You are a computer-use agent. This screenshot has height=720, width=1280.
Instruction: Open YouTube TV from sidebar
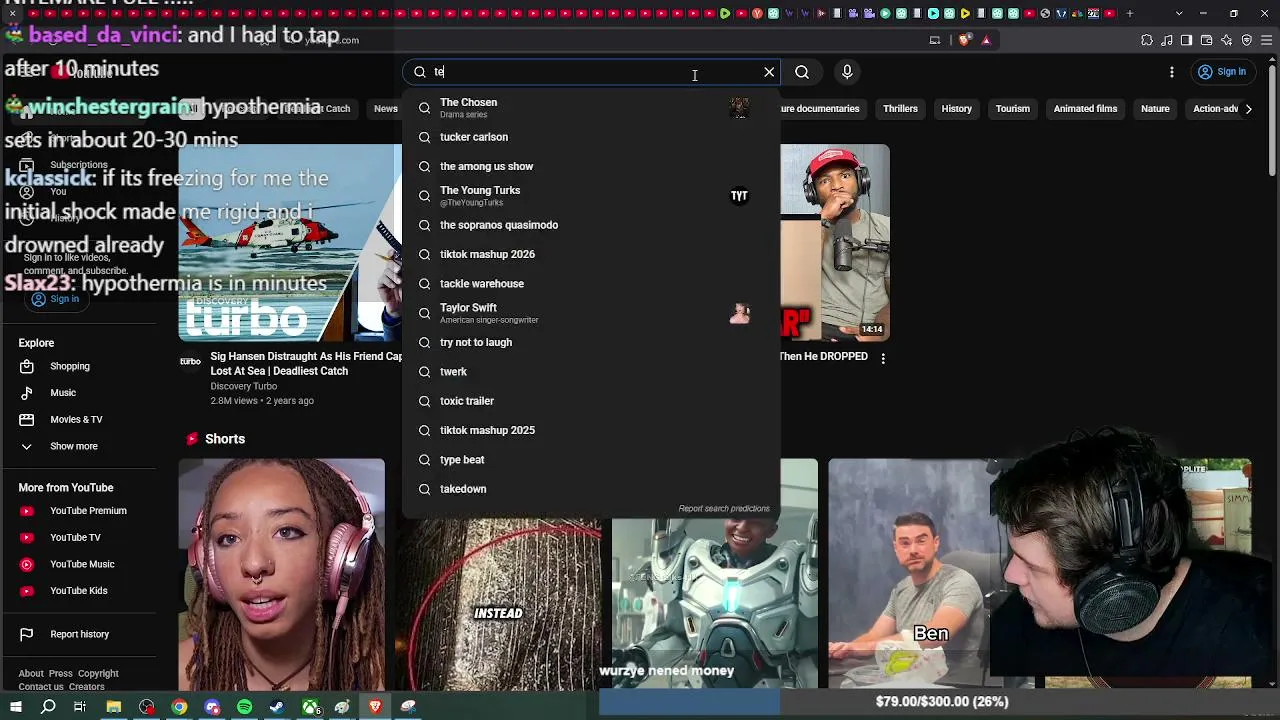point(78,538)
